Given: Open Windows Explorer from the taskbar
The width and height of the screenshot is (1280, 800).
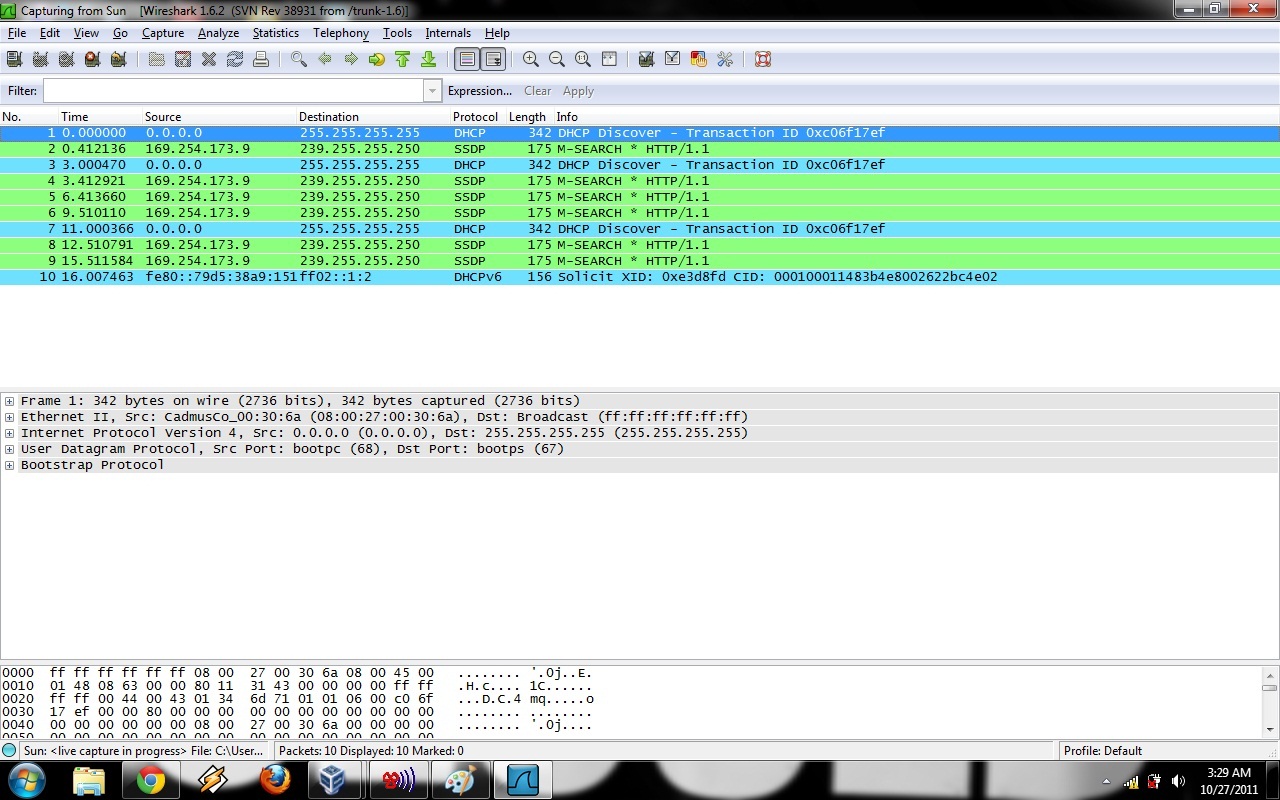Looking at the screenshot, I should (x=89, y=780).
